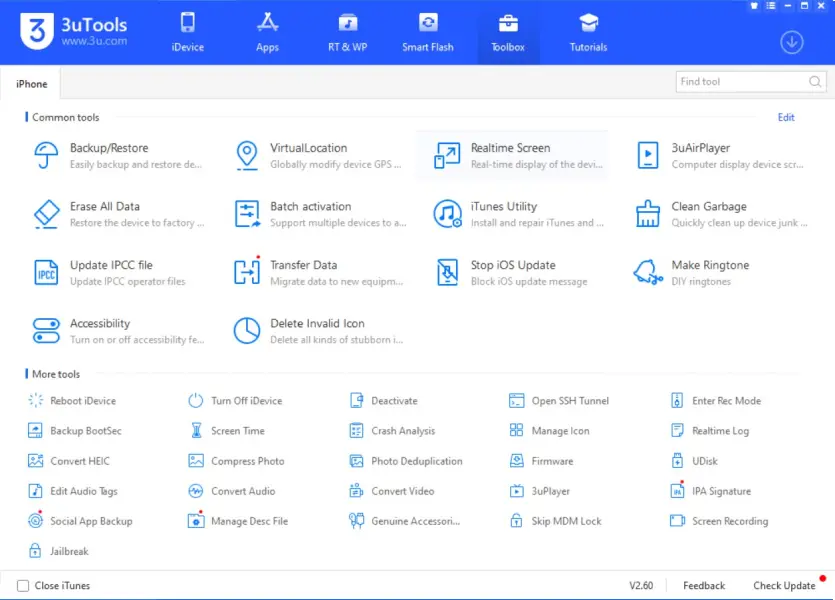Click the Open SSH Tunnel icon

point(517,400)
